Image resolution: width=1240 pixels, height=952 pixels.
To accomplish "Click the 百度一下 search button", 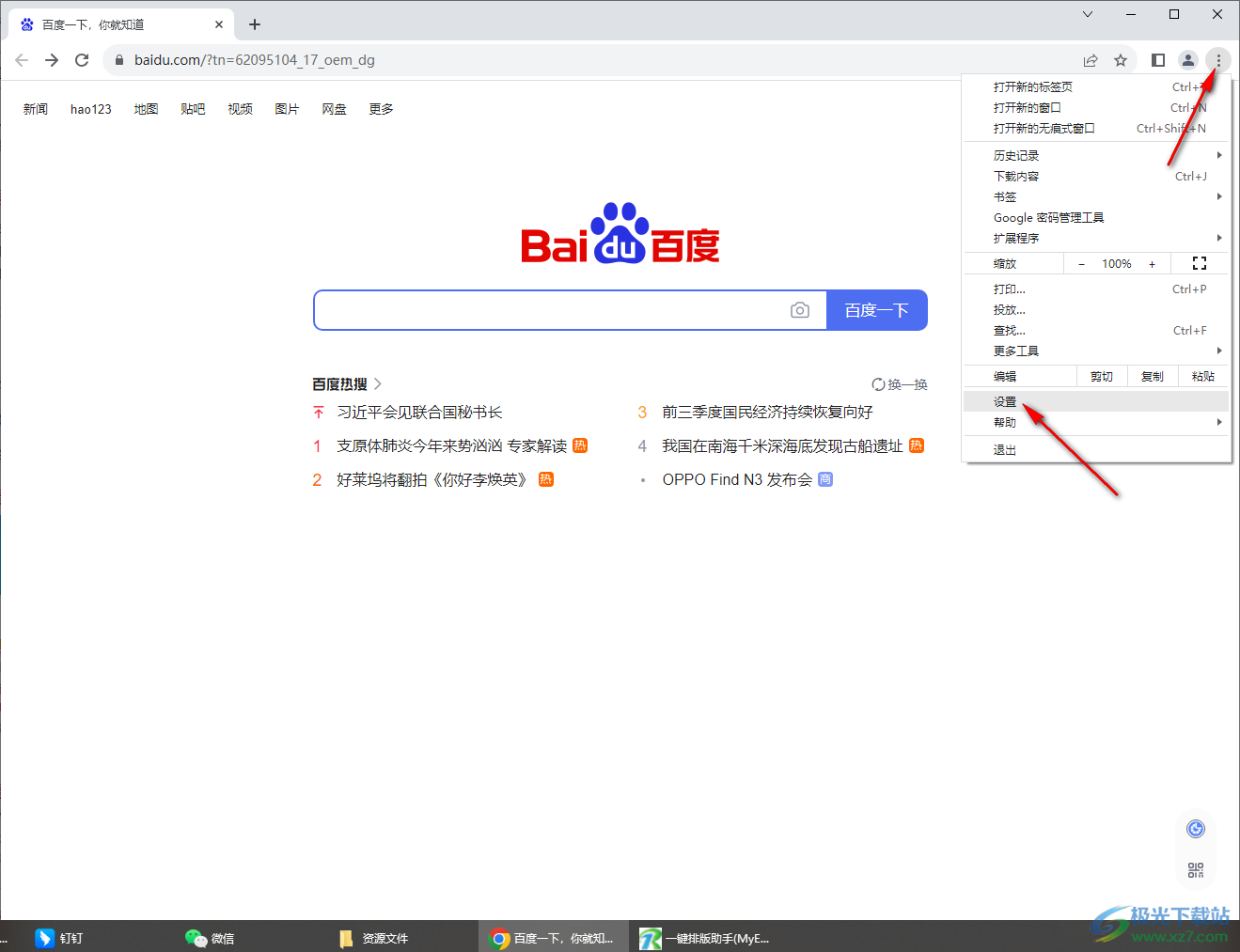I will [877, 310].
